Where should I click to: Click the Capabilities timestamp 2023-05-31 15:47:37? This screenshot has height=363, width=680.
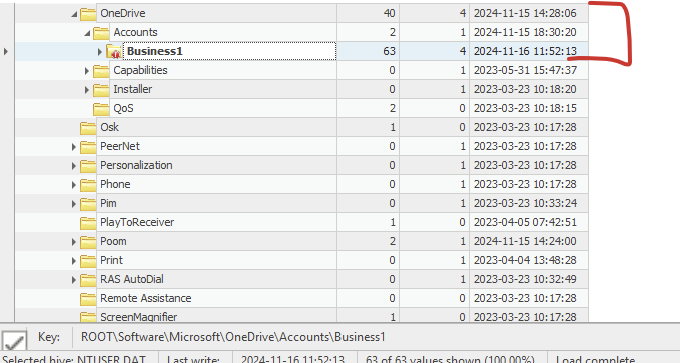[525, 70]
